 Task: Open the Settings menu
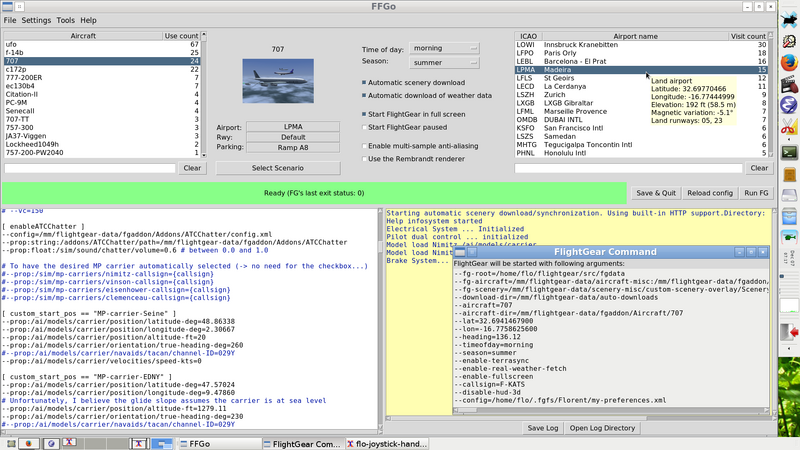tap(36, 20)
